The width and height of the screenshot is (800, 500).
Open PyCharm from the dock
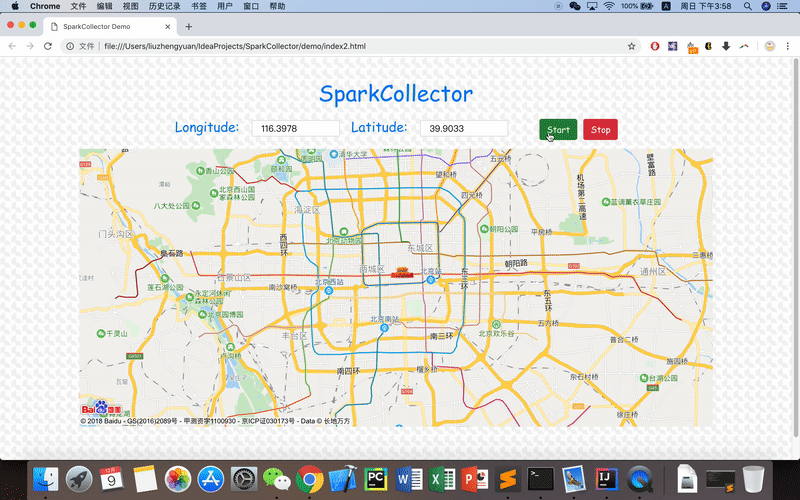pyautogui.click(x=376, y=479)
